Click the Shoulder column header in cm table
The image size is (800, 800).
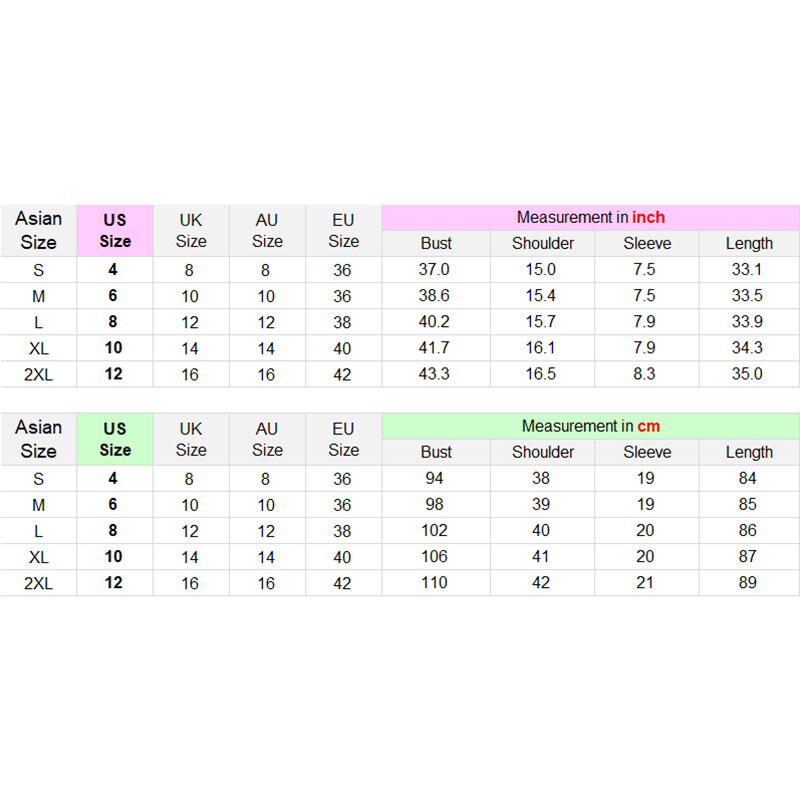coord(543,452)
